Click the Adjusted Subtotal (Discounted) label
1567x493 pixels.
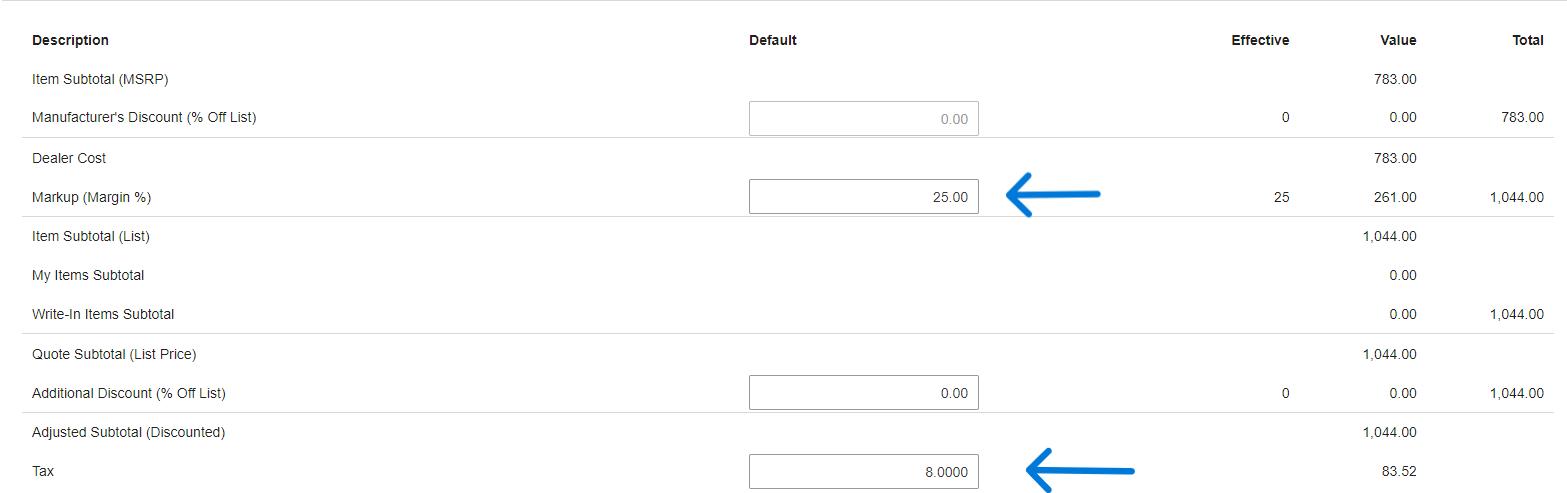pyautogui.click(x=128, y=432)
